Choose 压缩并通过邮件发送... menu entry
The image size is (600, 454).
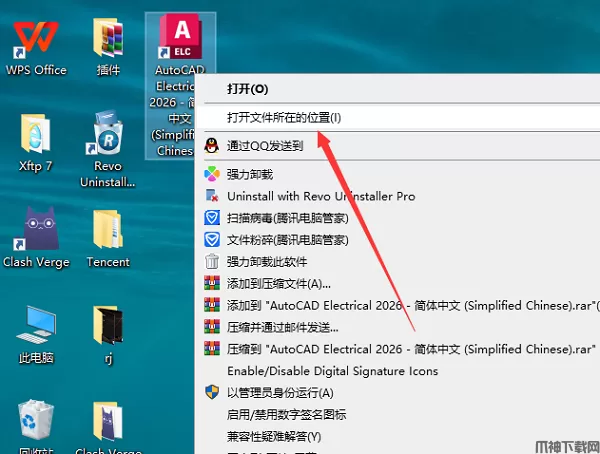point(398,327)
